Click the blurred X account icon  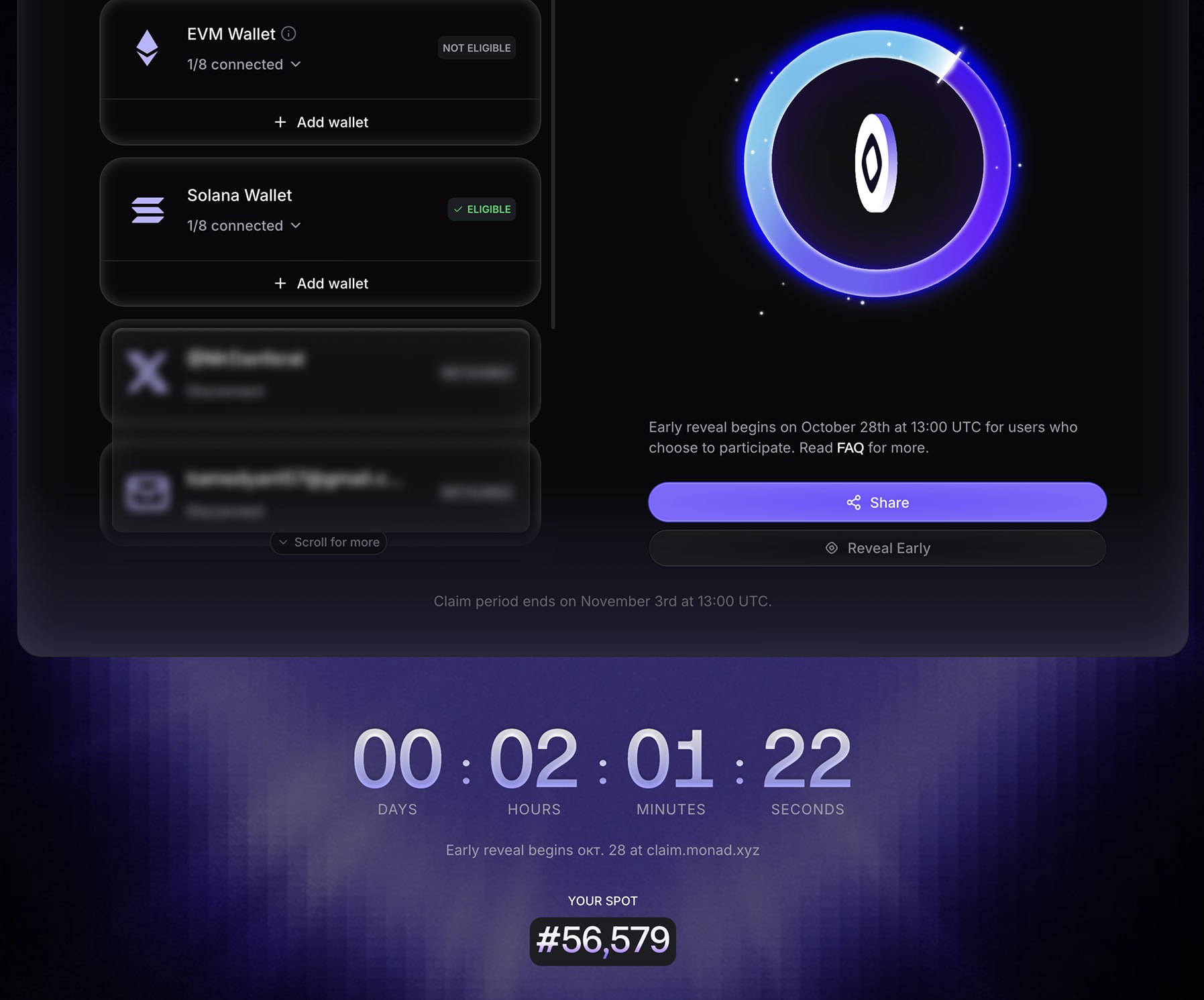pyautogui.click(x=148, y=373)
